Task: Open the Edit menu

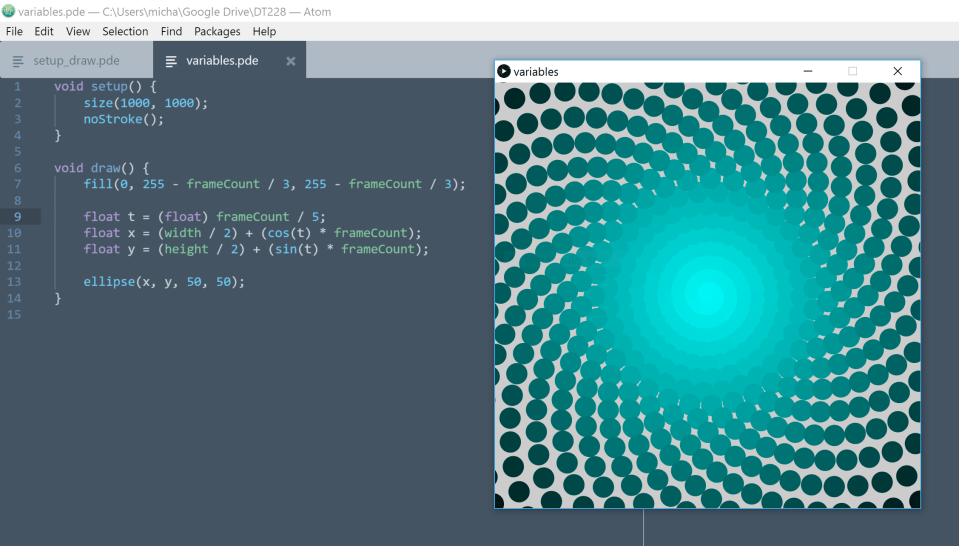Action: 44,31
